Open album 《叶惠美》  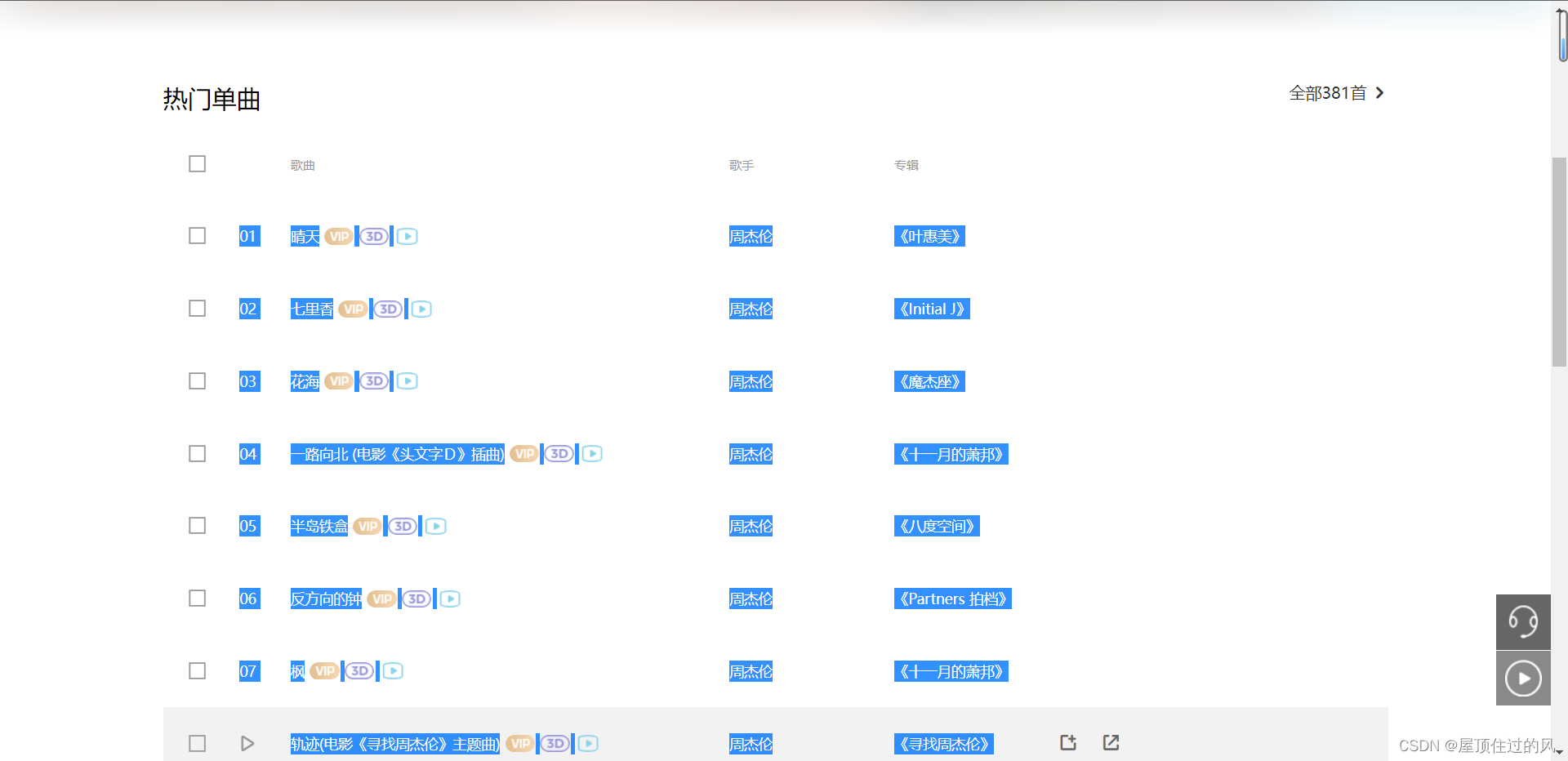coord(929,237)
